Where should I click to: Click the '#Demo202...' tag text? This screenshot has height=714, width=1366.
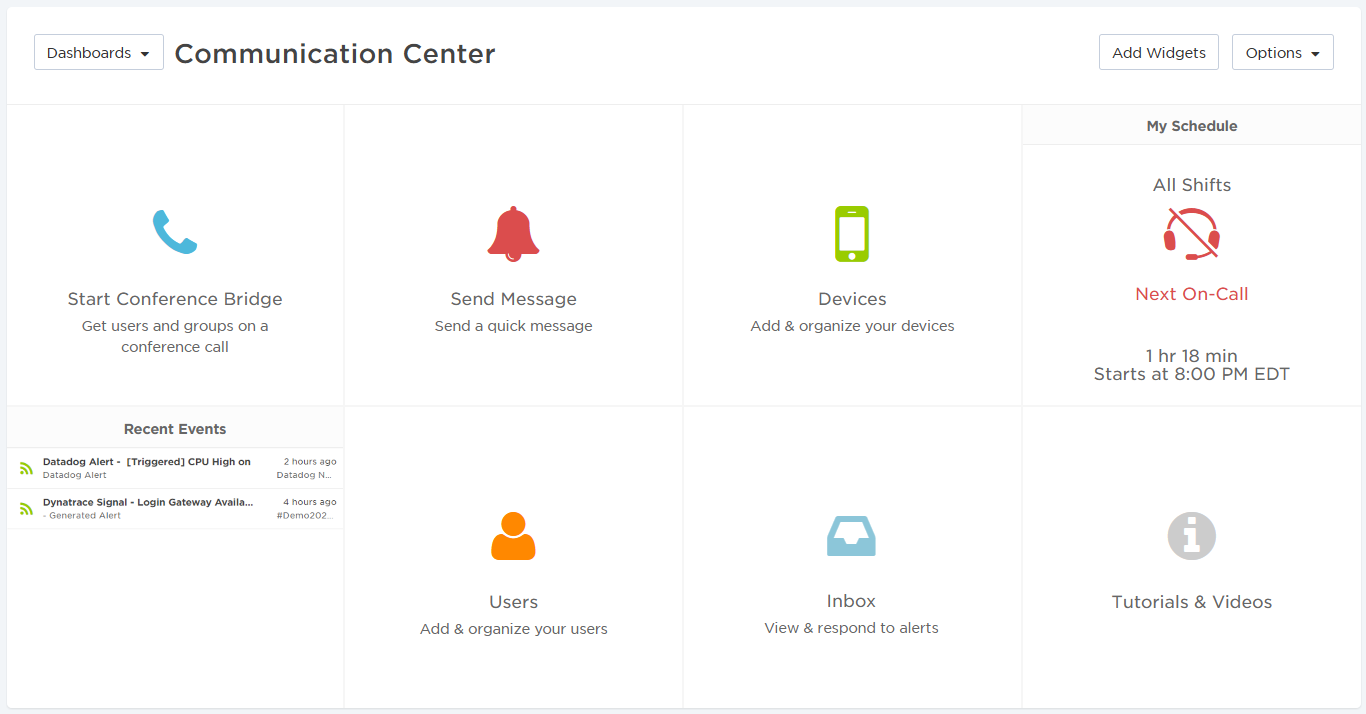pos(306,516)
